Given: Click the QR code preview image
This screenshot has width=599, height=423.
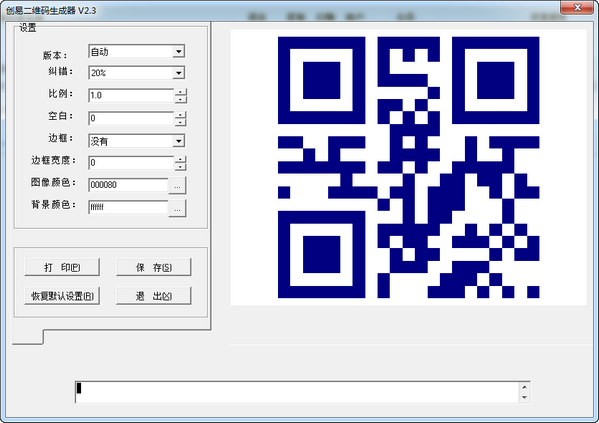Looking at the screenshot, I should [x=408, y=167].
